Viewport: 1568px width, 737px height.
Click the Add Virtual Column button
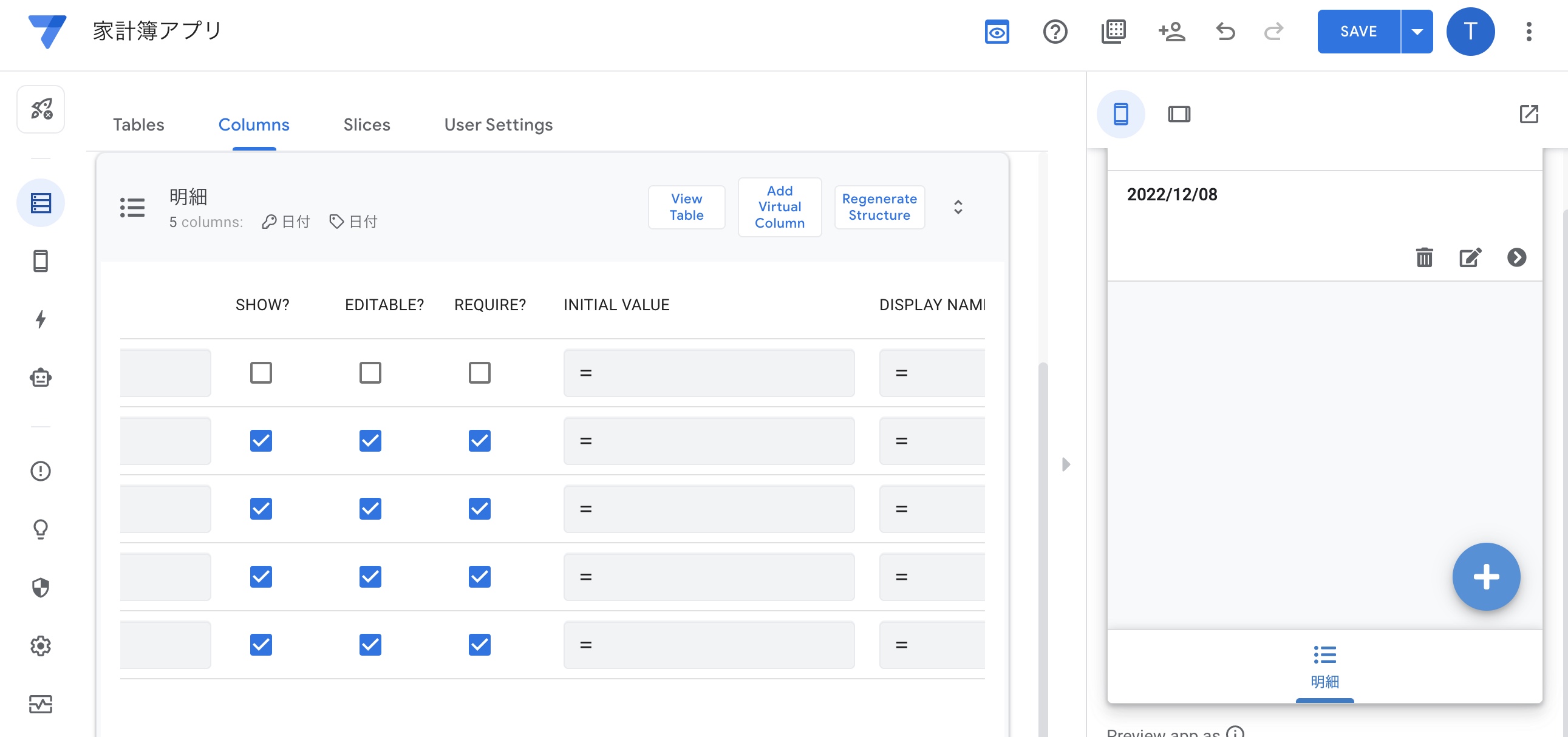pos(779,207)
